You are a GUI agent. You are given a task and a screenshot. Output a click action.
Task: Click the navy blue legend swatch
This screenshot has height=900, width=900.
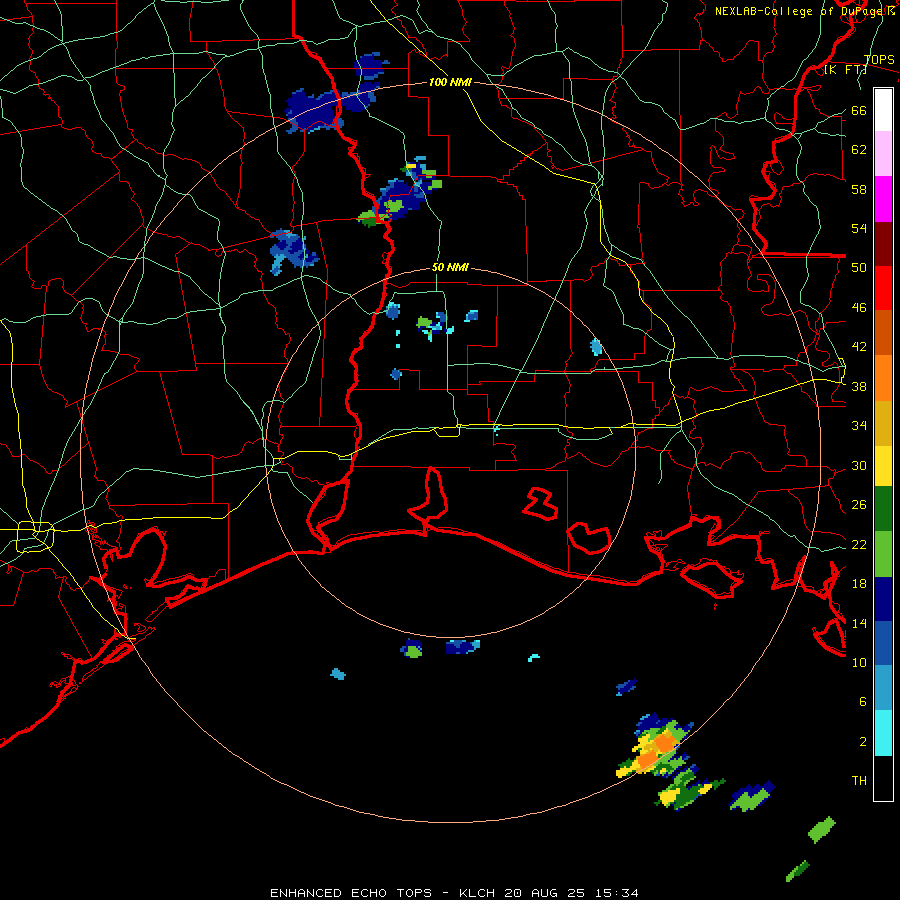click(883, 599)
